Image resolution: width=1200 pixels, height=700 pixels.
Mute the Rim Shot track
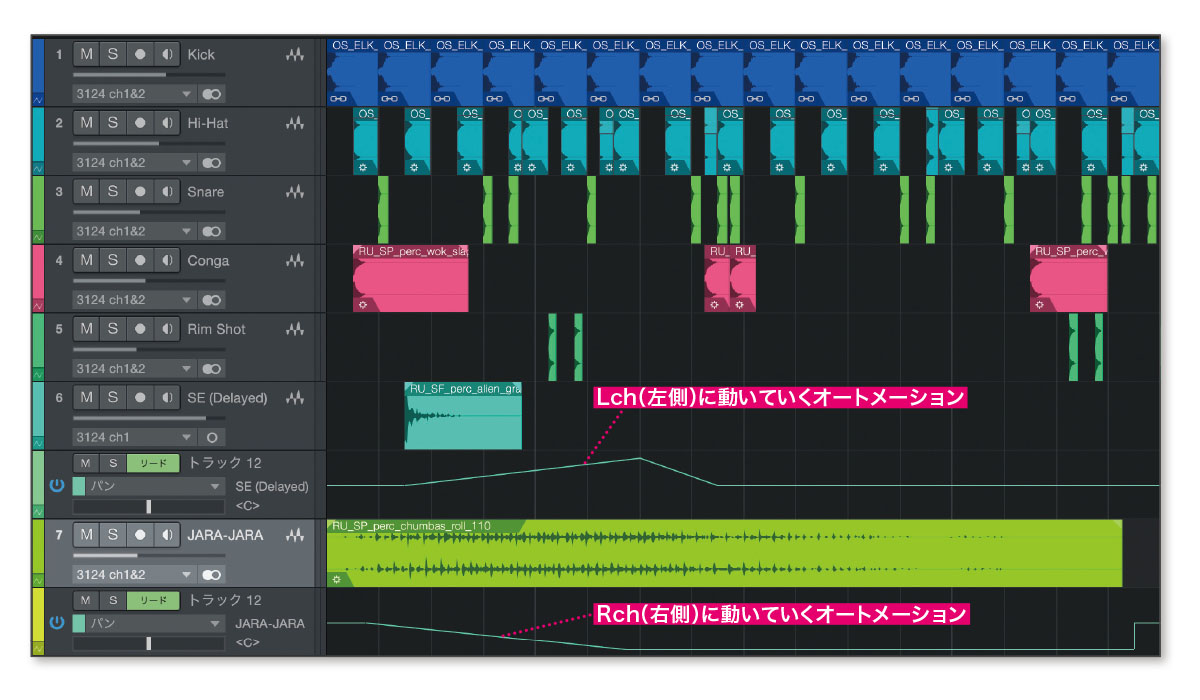(x=86, y=329)
